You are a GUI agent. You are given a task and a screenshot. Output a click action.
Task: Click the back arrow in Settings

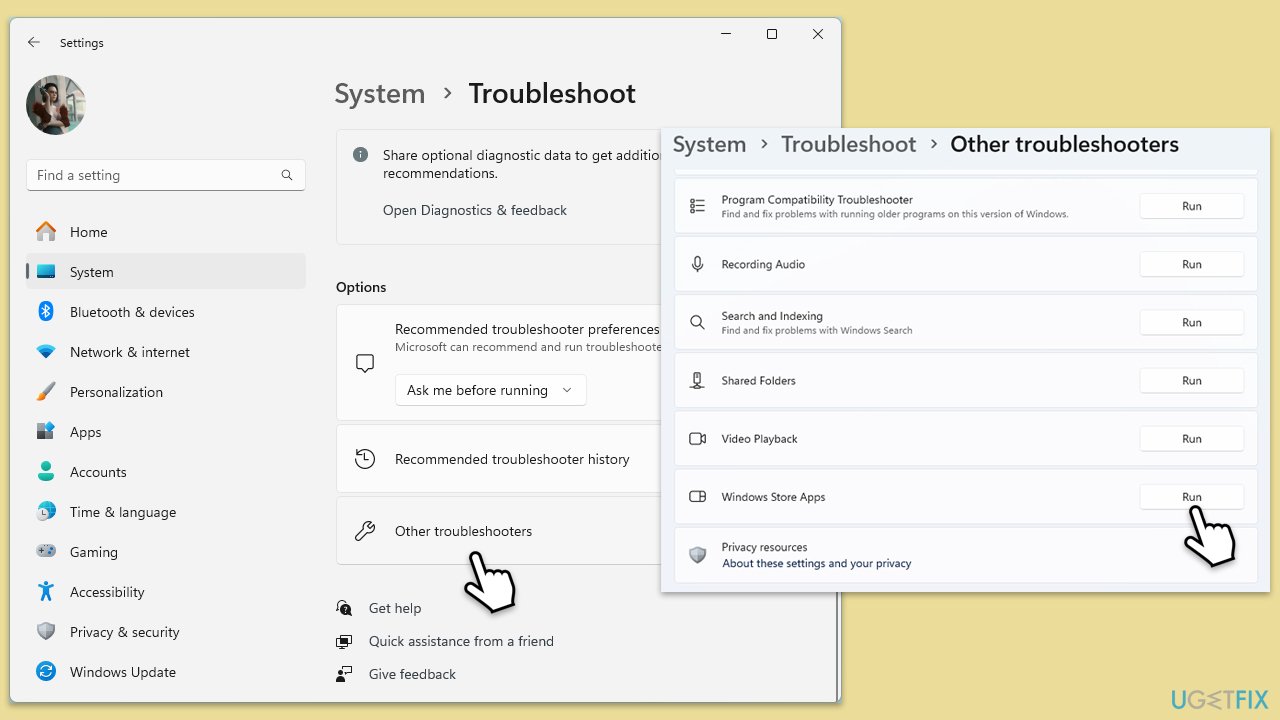[x=34, y=43]
